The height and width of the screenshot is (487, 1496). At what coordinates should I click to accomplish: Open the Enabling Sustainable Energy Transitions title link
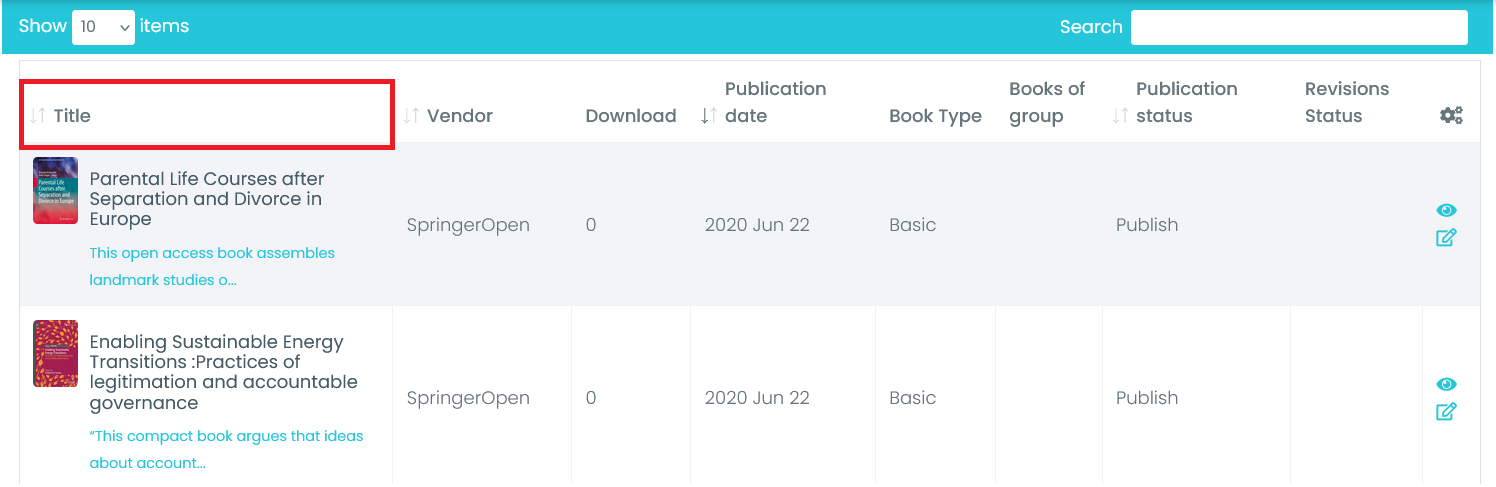(x=223, y=372)
